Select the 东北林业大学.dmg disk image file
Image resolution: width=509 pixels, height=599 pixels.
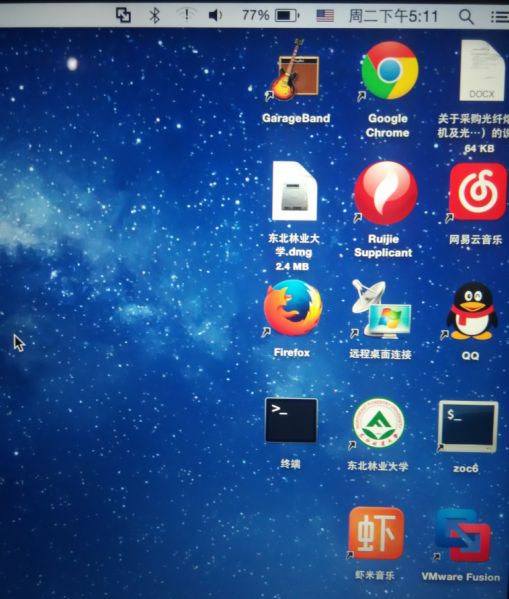(294, 191)
